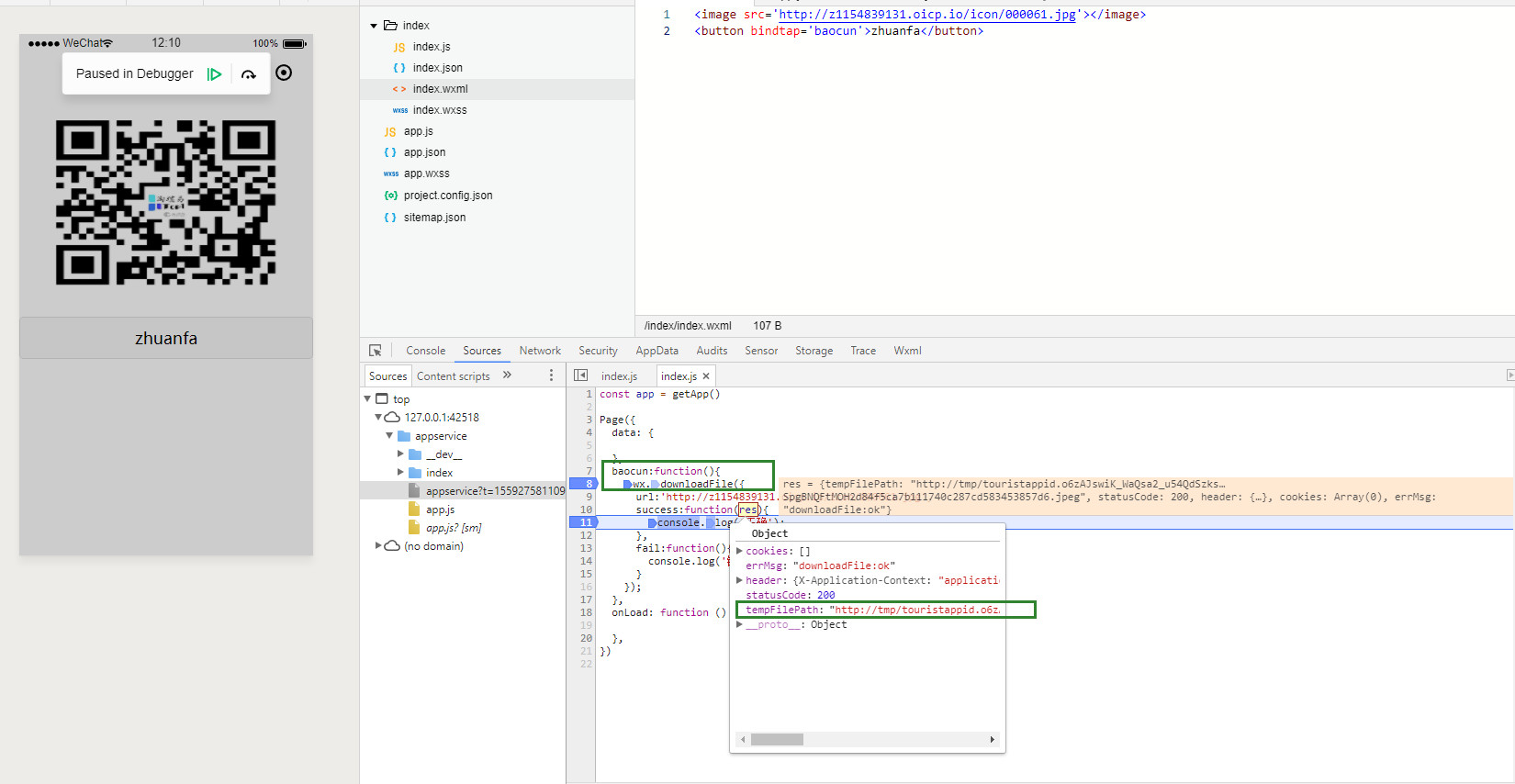Collapse the top node in sources tree
Image resolution: width=1515 pixels, height=784 pixels.
[368, 398]
